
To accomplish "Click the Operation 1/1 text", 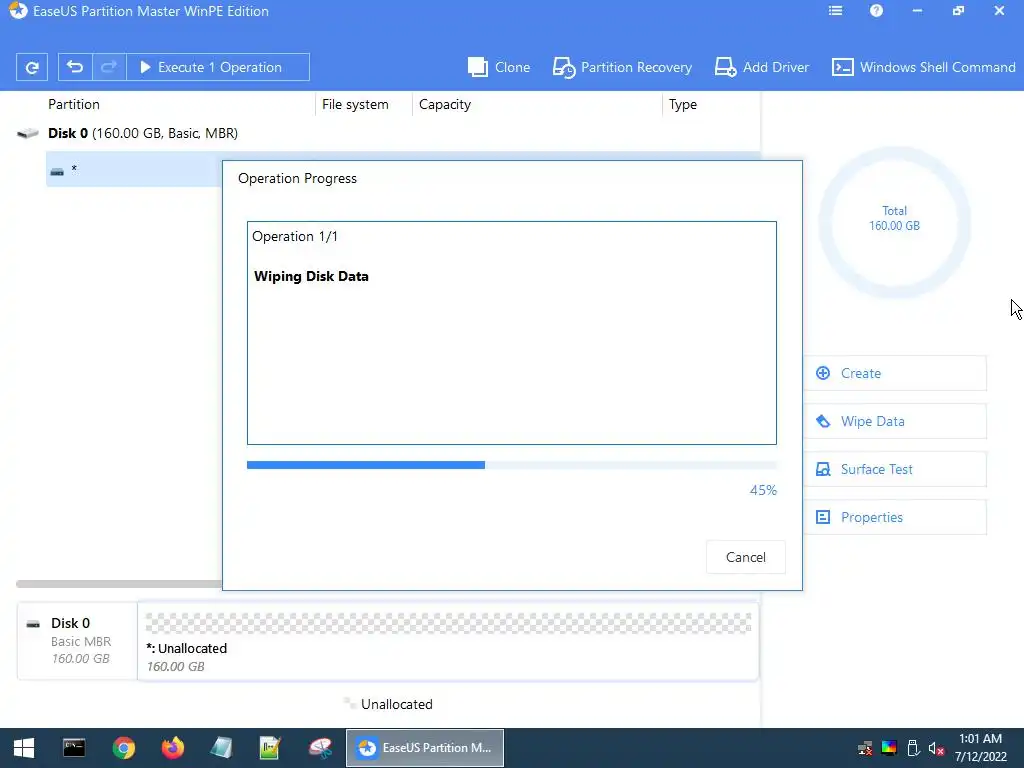I will pos(295,236).
